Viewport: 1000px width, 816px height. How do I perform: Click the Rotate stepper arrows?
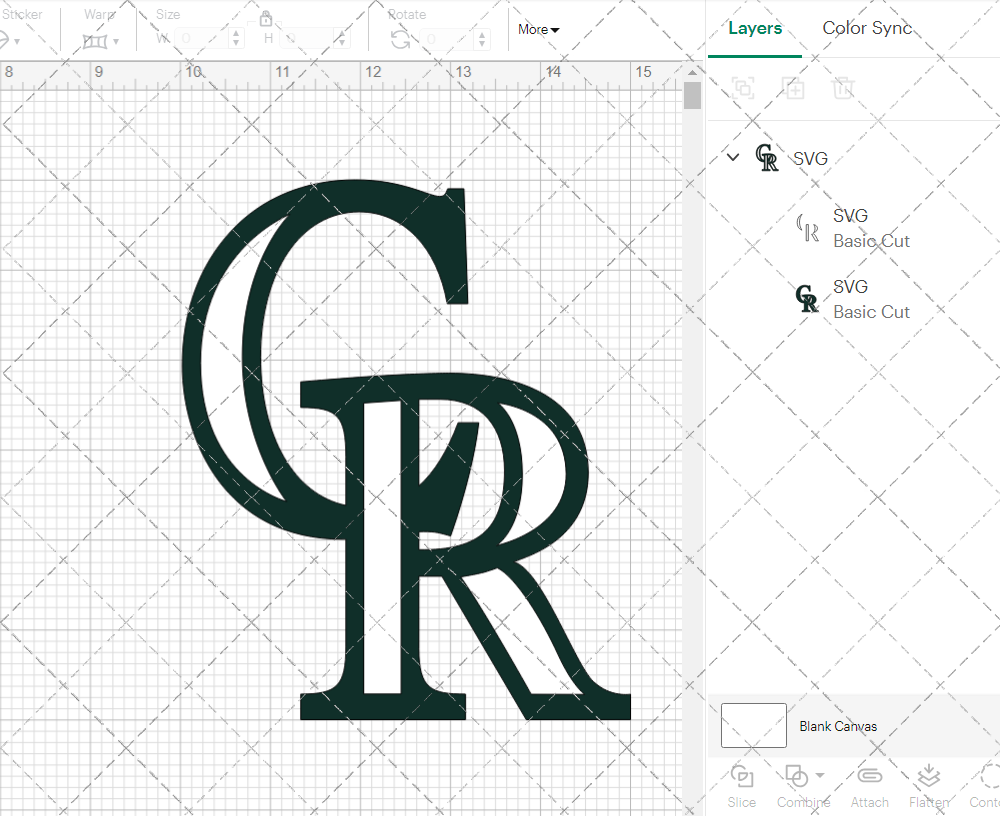click(x=482, y=40)
